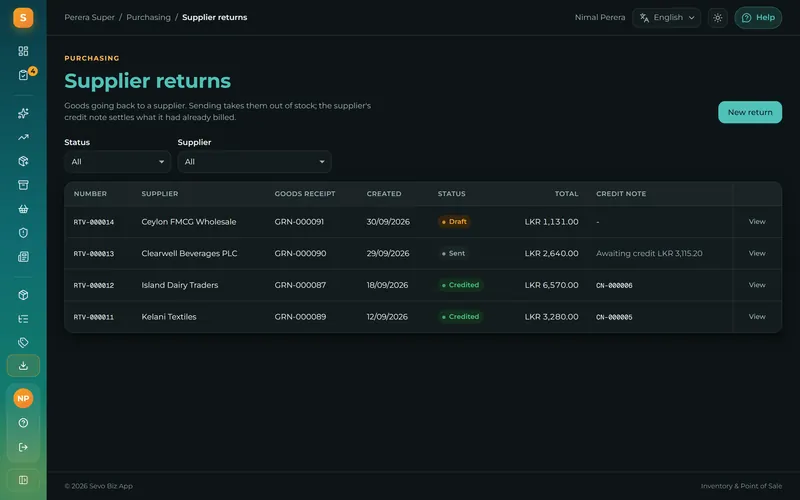Image resolution: width=800 pixels, height=500 pixels.
Task: Click the Help button in header
Action: [x=758, y=18]
